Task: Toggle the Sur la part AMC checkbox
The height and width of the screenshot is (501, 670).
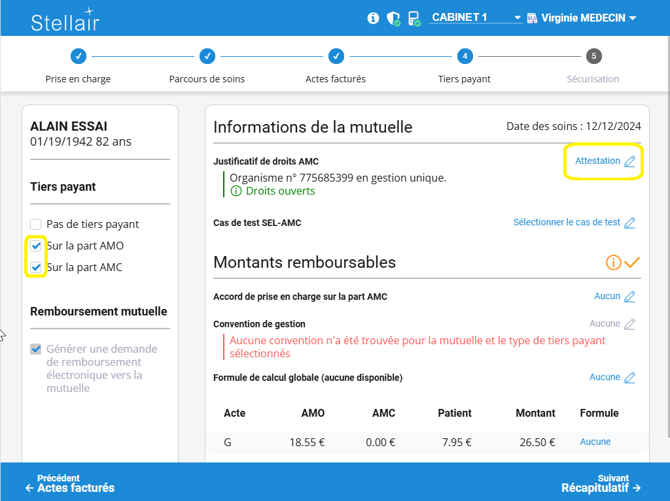Action: [x=36, y=268]
